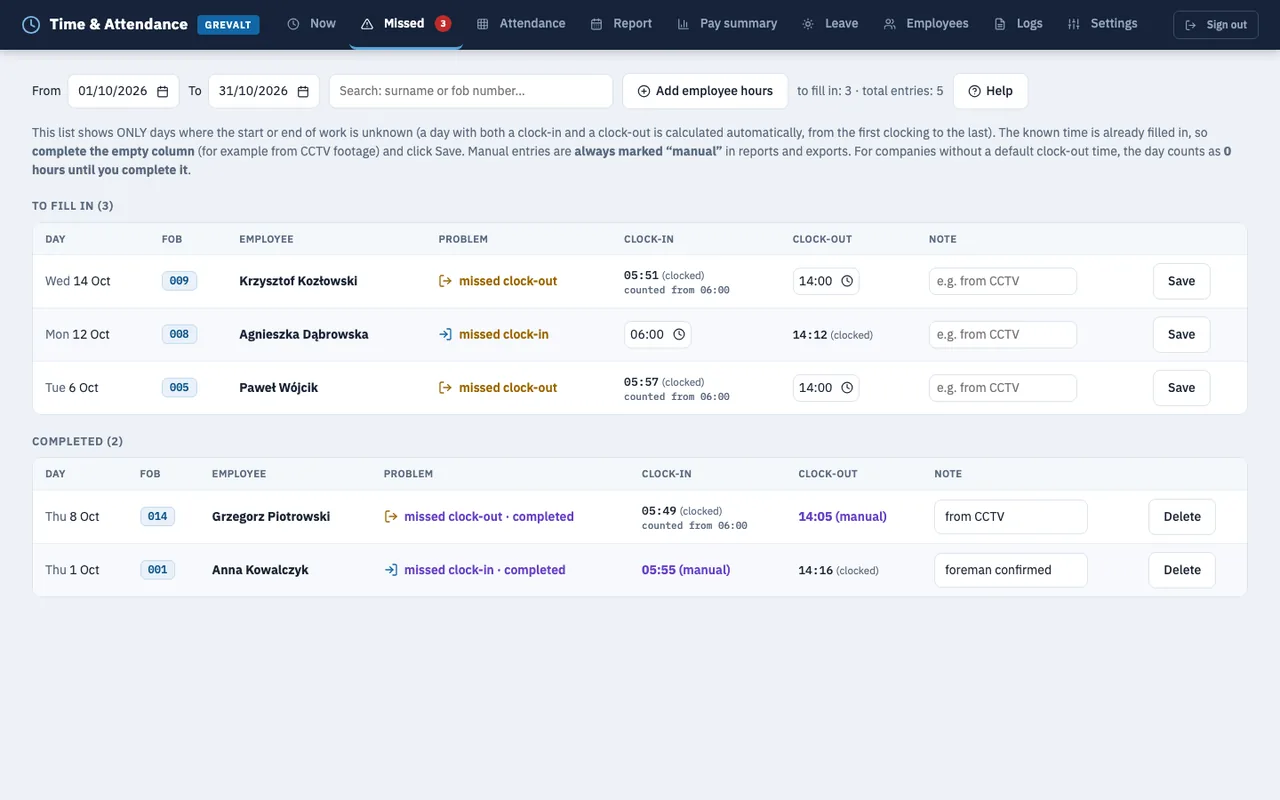Screen dimensions: 1280x800
Task: Click the missed clock-in icon in Agnieszka Dąbrowska's row
Action: point(446,335)
